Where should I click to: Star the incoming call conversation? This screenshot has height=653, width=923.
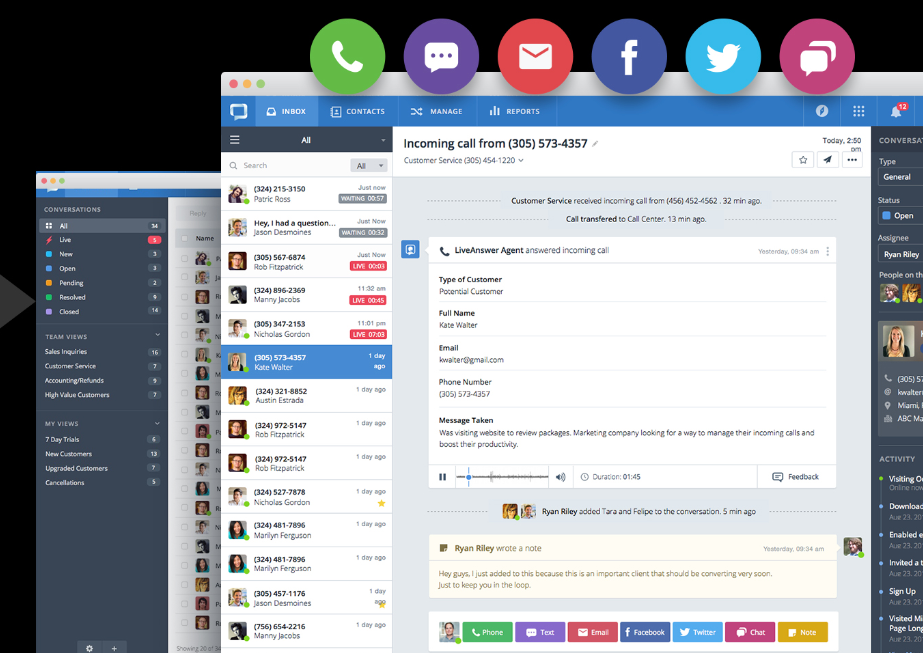[x=802, y=159]
